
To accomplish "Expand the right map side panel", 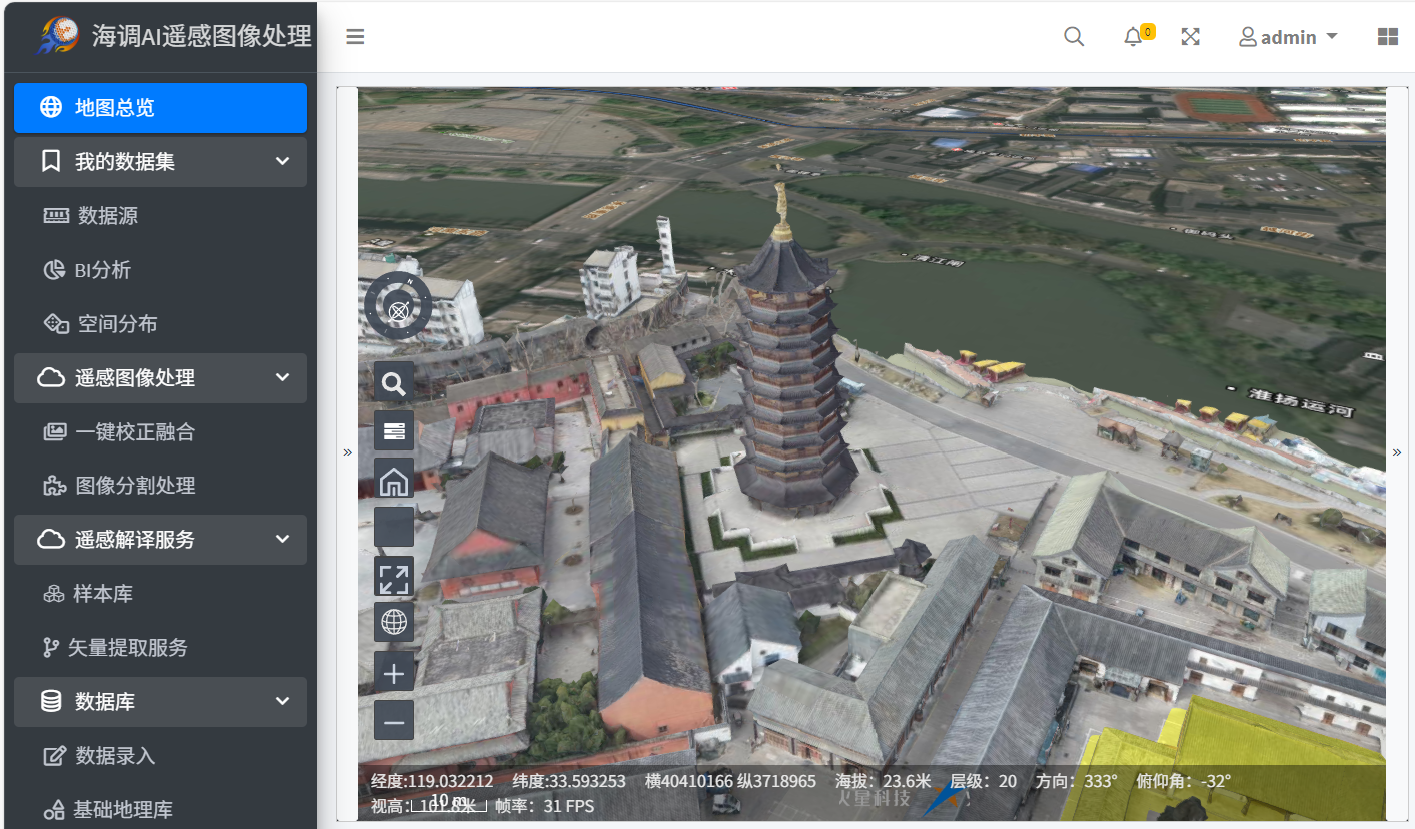I will 1397,453.
